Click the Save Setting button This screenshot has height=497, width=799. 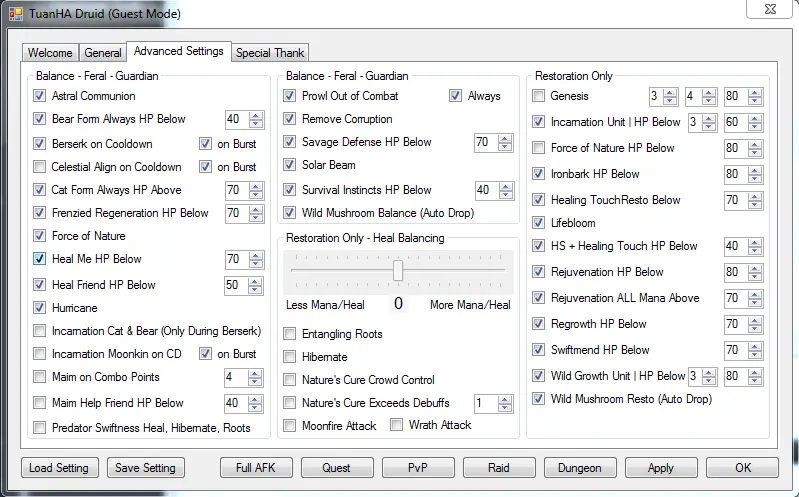tap(145, 467)
